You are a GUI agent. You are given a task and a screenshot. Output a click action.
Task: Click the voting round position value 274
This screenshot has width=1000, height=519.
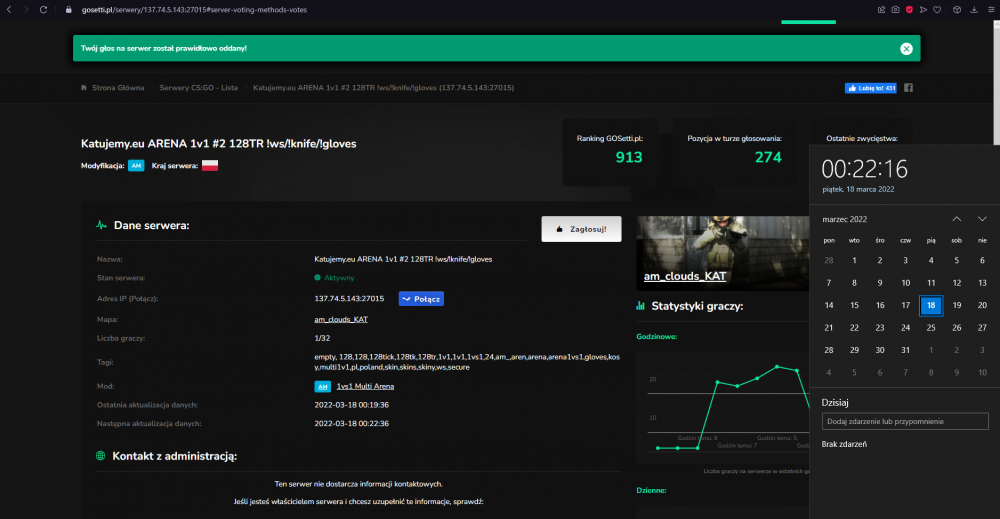coord(768,157)
